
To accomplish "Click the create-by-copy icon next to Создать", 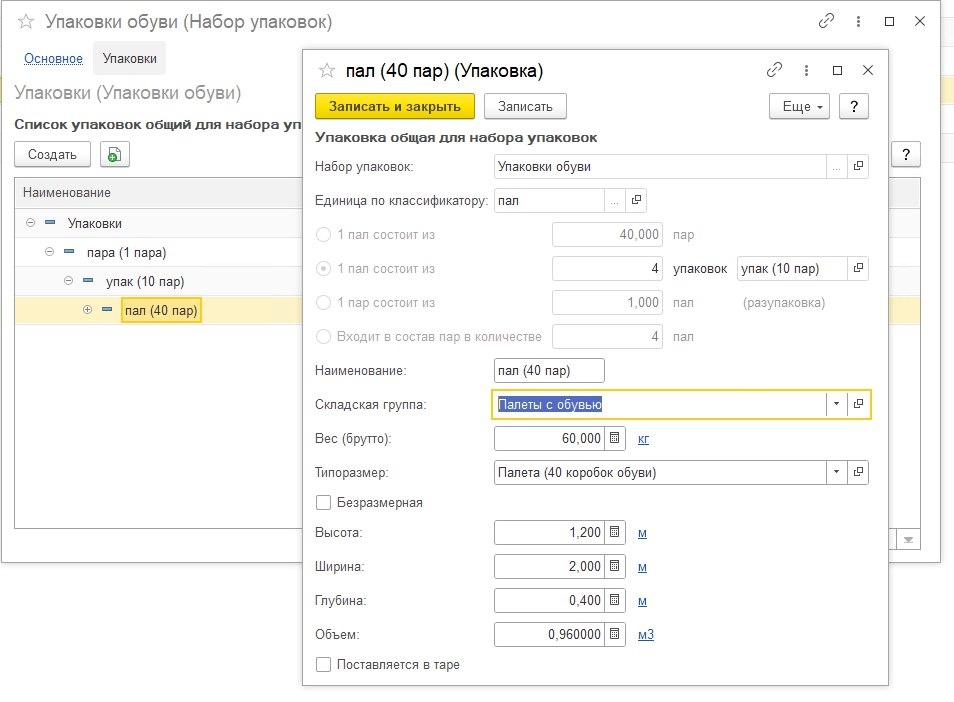I will [114, 155].
